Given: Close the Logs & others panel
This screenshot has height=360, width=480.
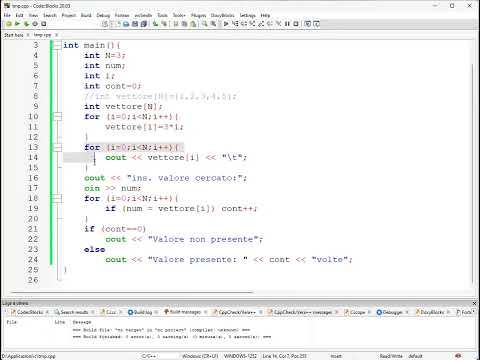Looking at the screenshot, I should tap(474, 303).
